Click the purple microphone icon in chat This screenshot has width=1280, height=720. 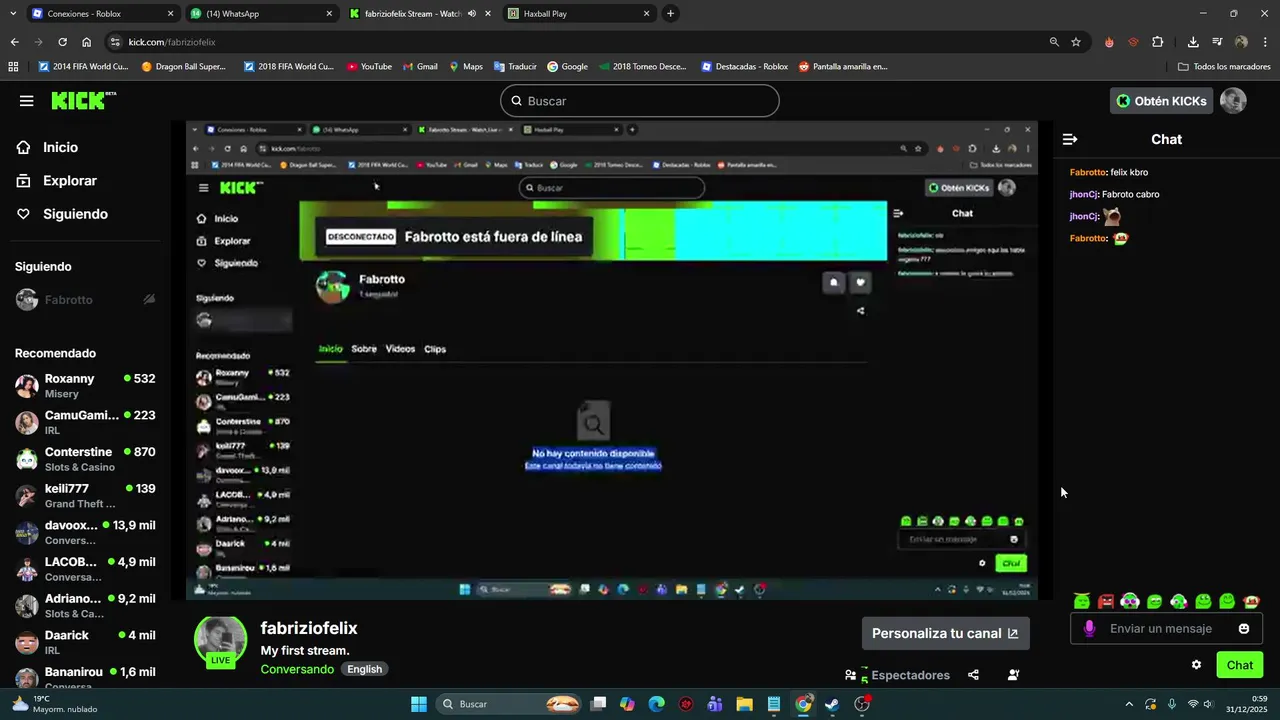click(x=1089, y=628)
